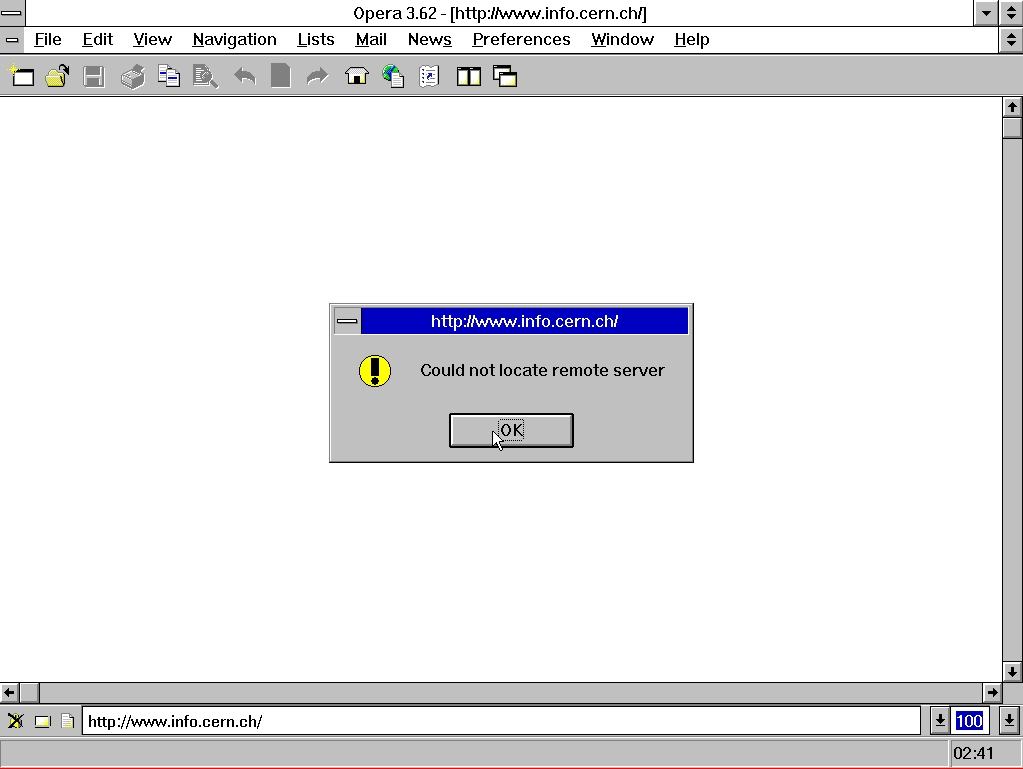Screen dimensions: 1023x769
Task: Click the yellow frame icon left of address
Action: 42,721
